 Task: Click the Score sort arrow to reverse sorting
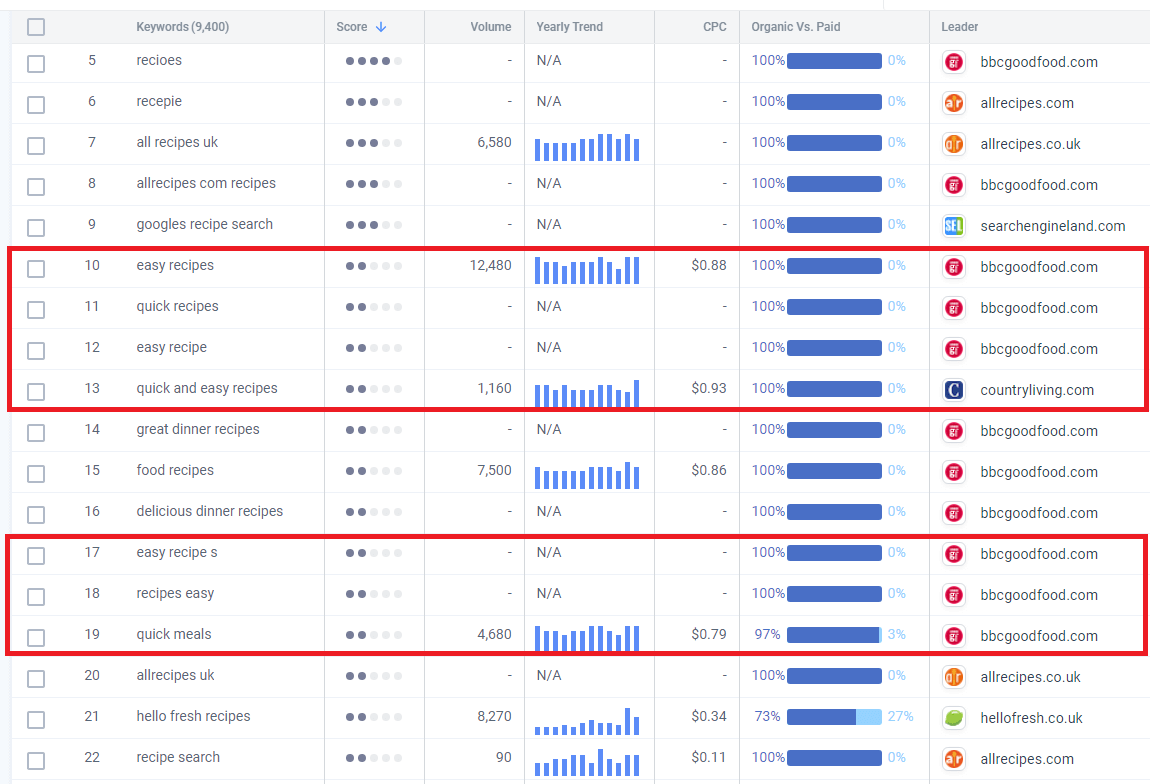[380, 27]
